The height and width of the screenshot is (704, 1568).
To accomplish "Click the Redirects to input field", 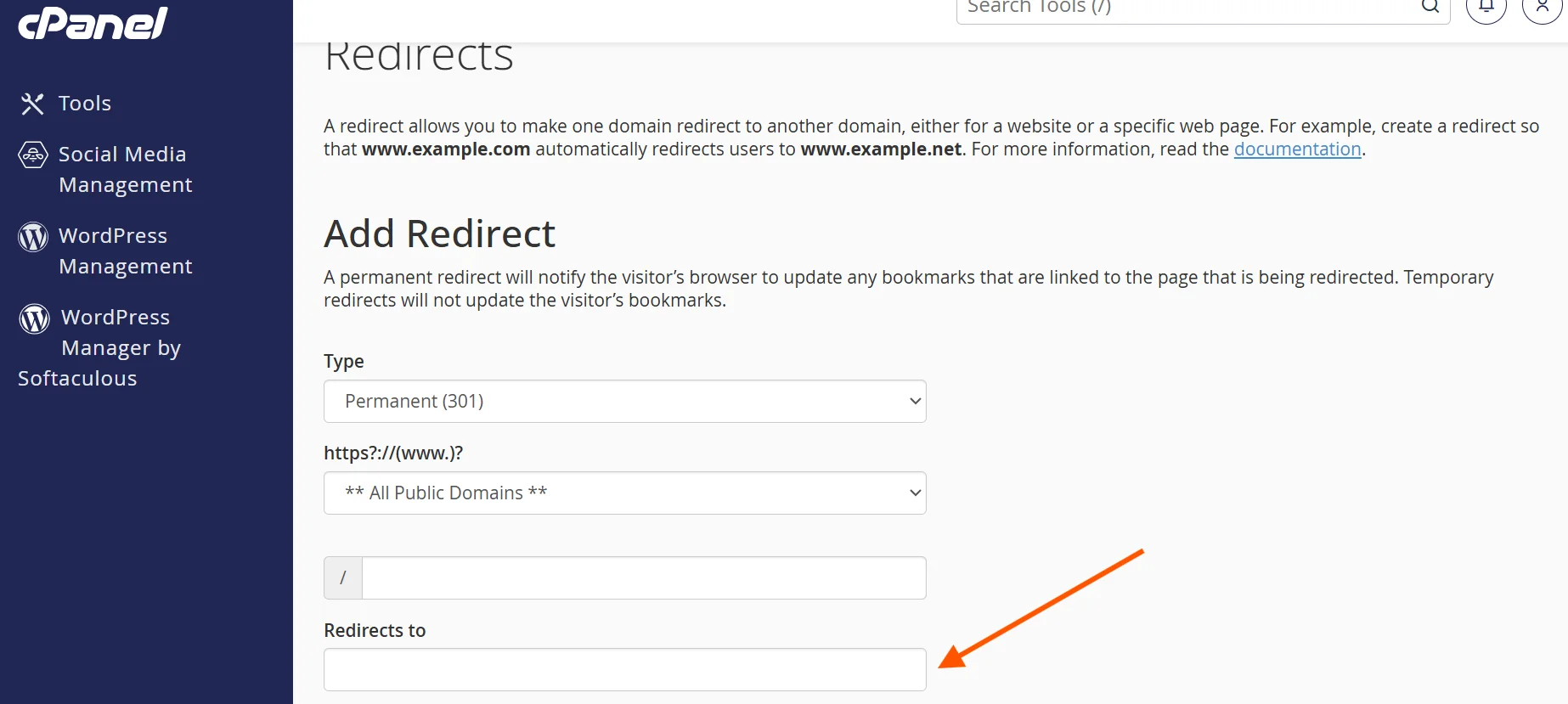I will tap(624, 669).
